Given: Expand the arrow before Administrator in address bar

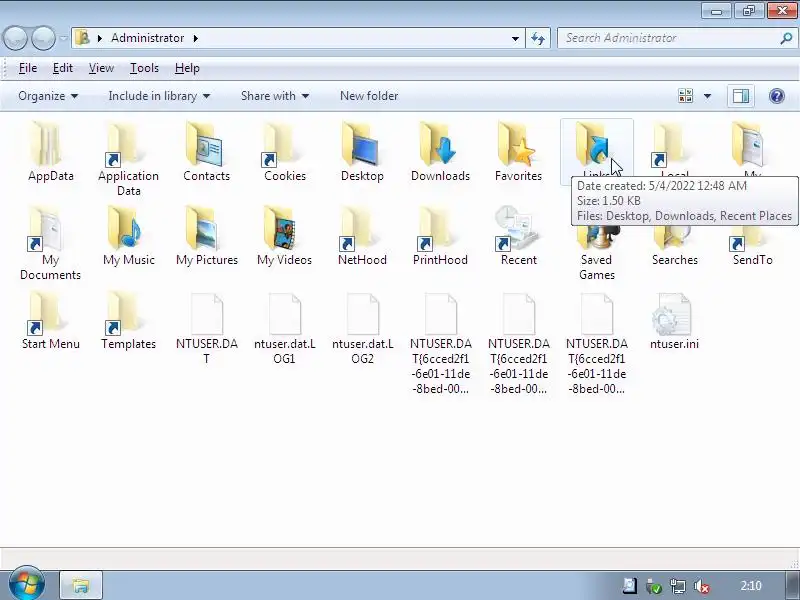Looking at the screenshot, I should click(99, 38).
